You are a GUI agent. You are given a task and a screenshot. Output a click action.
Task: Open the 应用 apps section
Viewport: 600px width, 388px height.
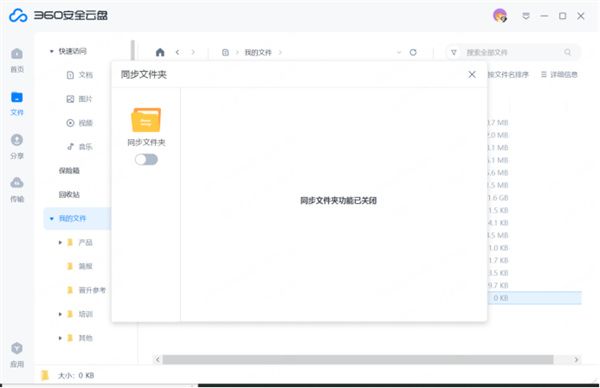pos(17,355)
